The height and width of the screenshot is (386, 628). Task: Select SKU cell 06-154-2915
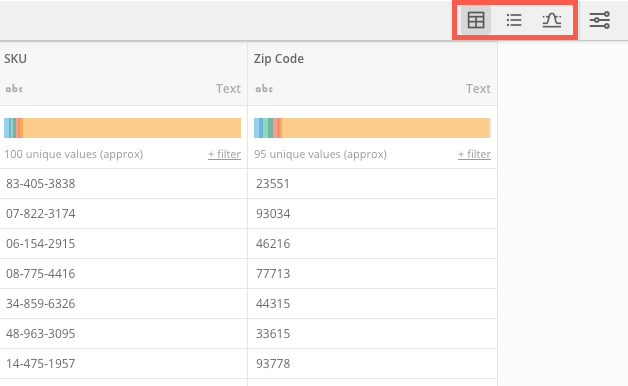click(x=123, y=244)
